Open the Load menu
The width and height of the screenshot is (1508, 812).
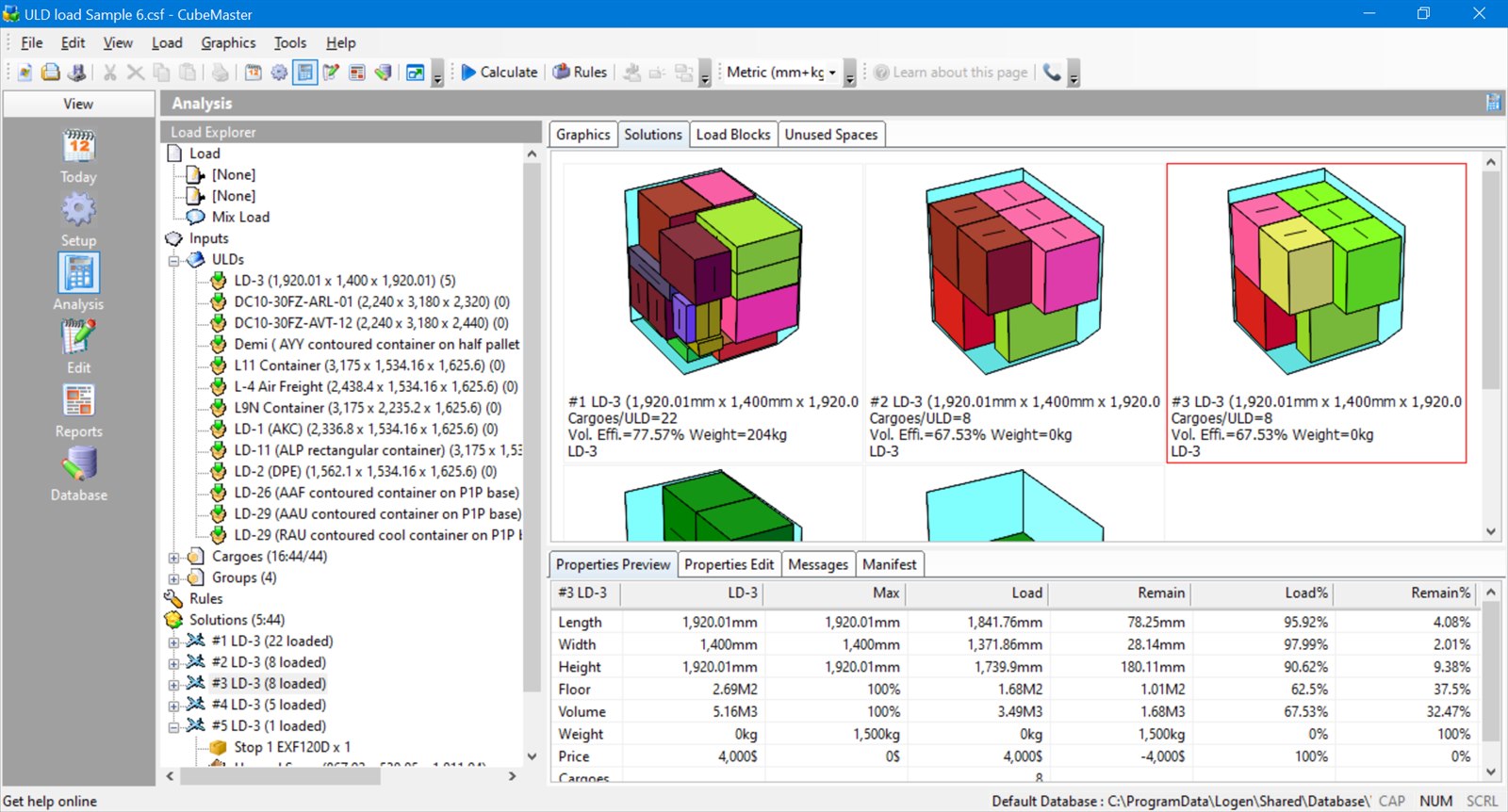click(167, 43)
